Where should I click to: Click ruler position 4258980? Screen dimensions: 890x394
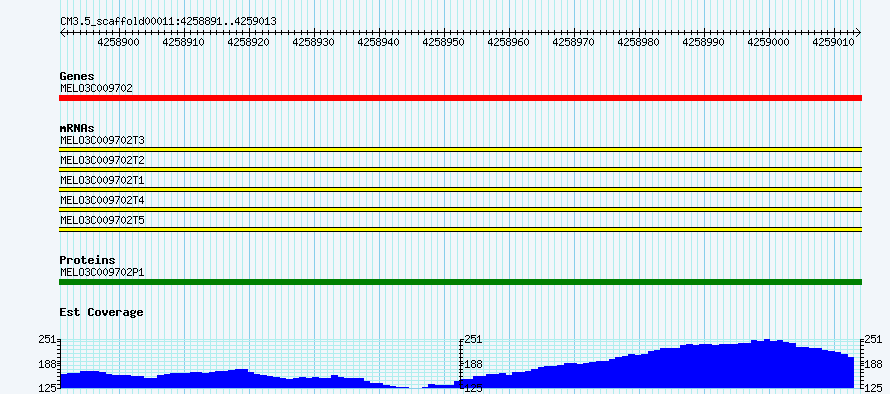pos(639,42)
